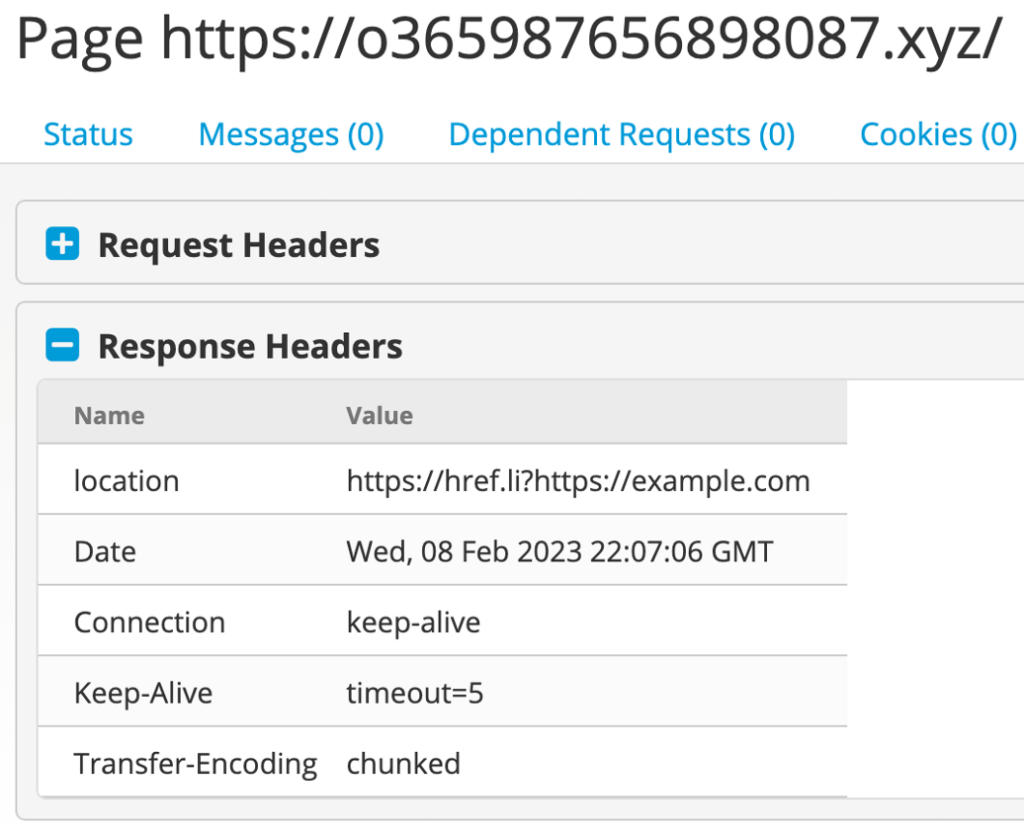Screen dimensions: 1024x835
Task: Click the Date response header row
Action: [440, 551]
